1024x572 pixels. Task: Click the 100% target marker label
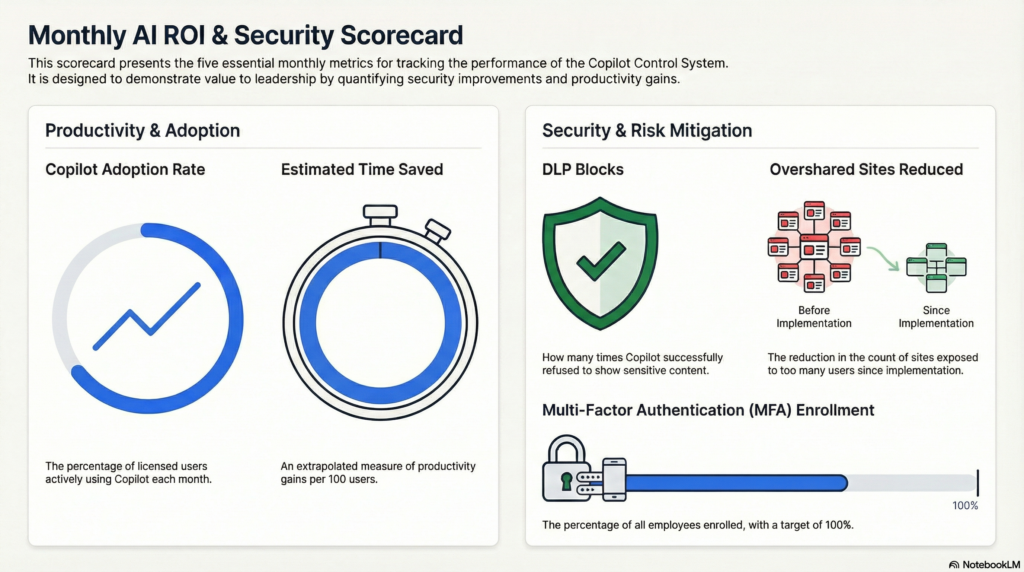coord(965,506)
